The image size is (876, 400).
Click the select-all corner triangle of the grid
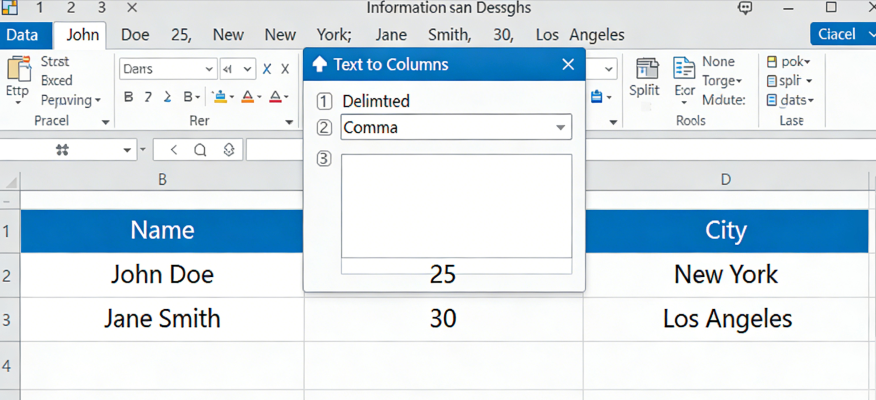coord(11,181)
